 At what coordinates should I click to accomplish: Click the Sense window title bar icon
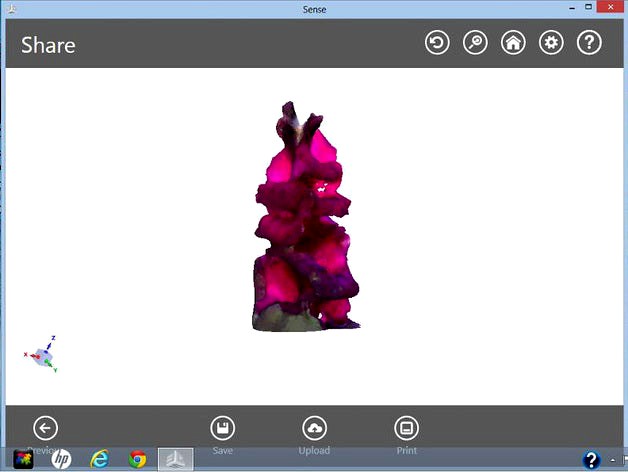pos(9,8)
